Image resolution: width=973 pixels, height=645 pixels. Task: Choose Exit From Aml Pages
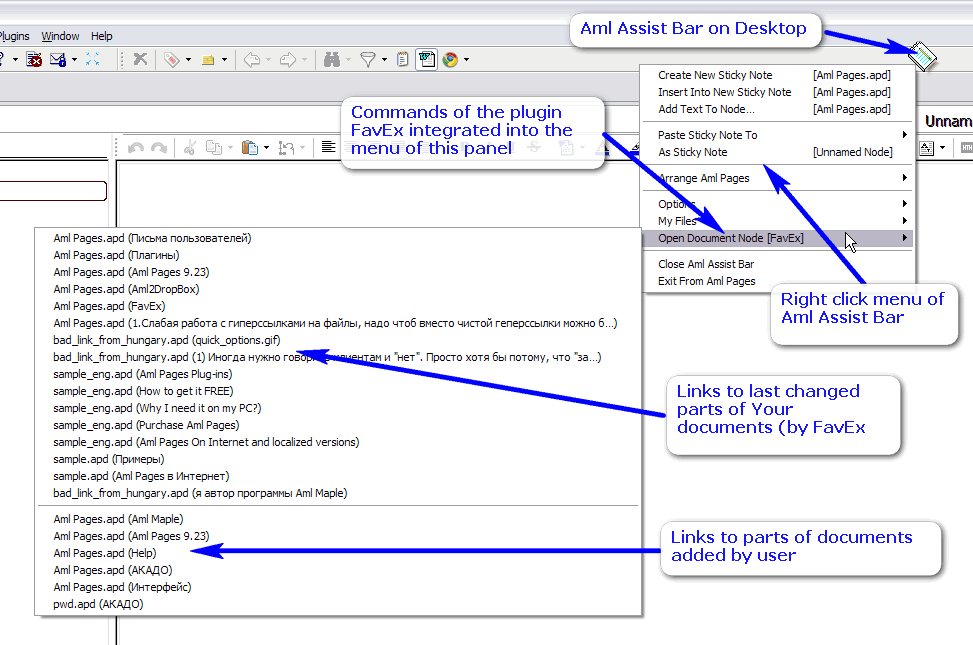coord(776,281)
